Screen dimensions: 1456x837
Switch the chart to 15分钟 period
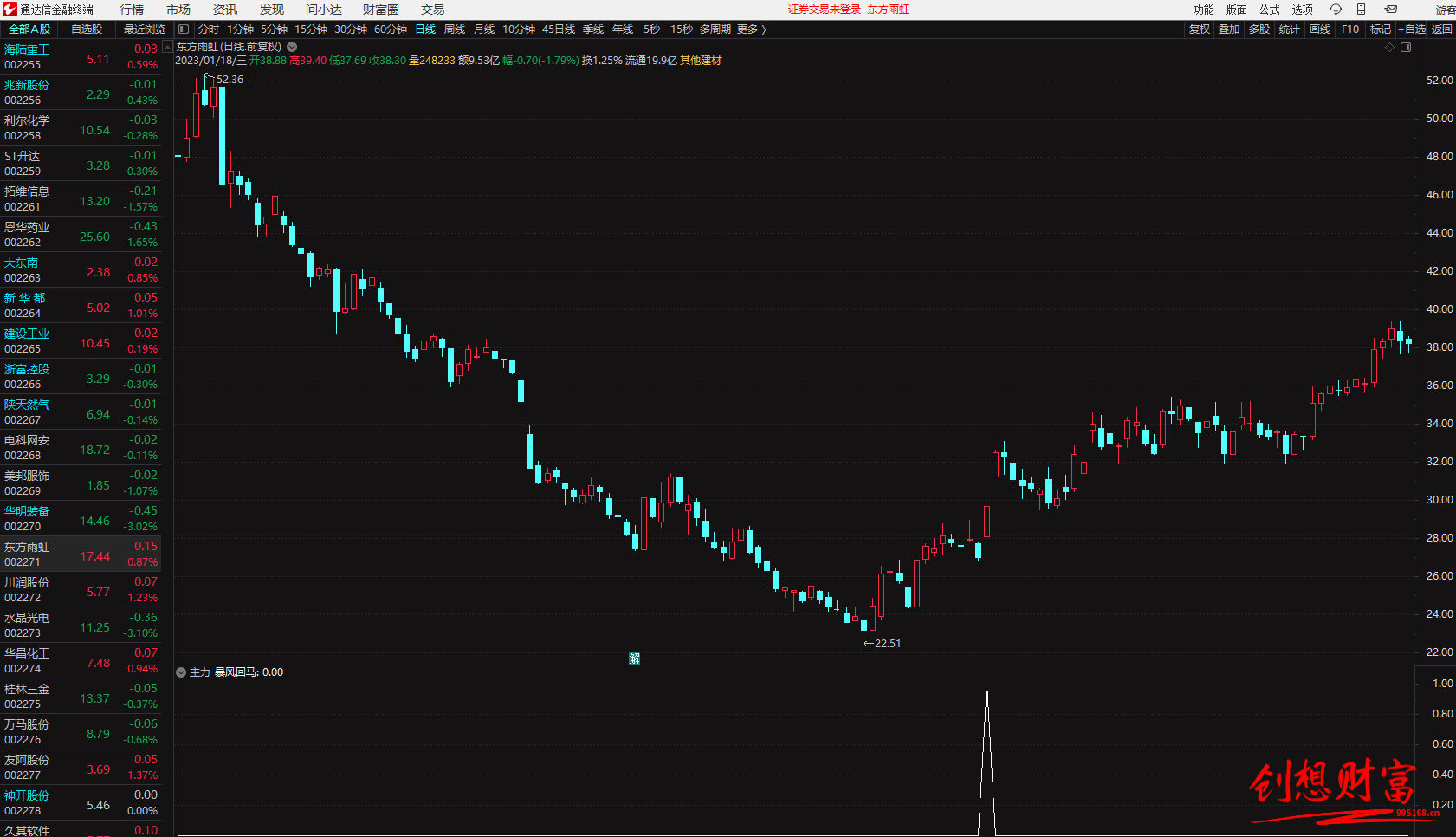pyautogui.click(x=311, y=29)
